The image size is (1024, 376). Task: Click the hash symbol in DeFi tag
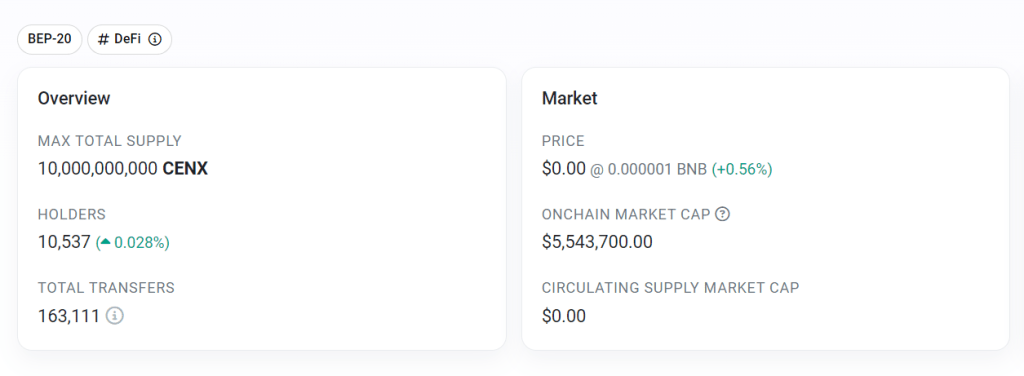(103, 39)
